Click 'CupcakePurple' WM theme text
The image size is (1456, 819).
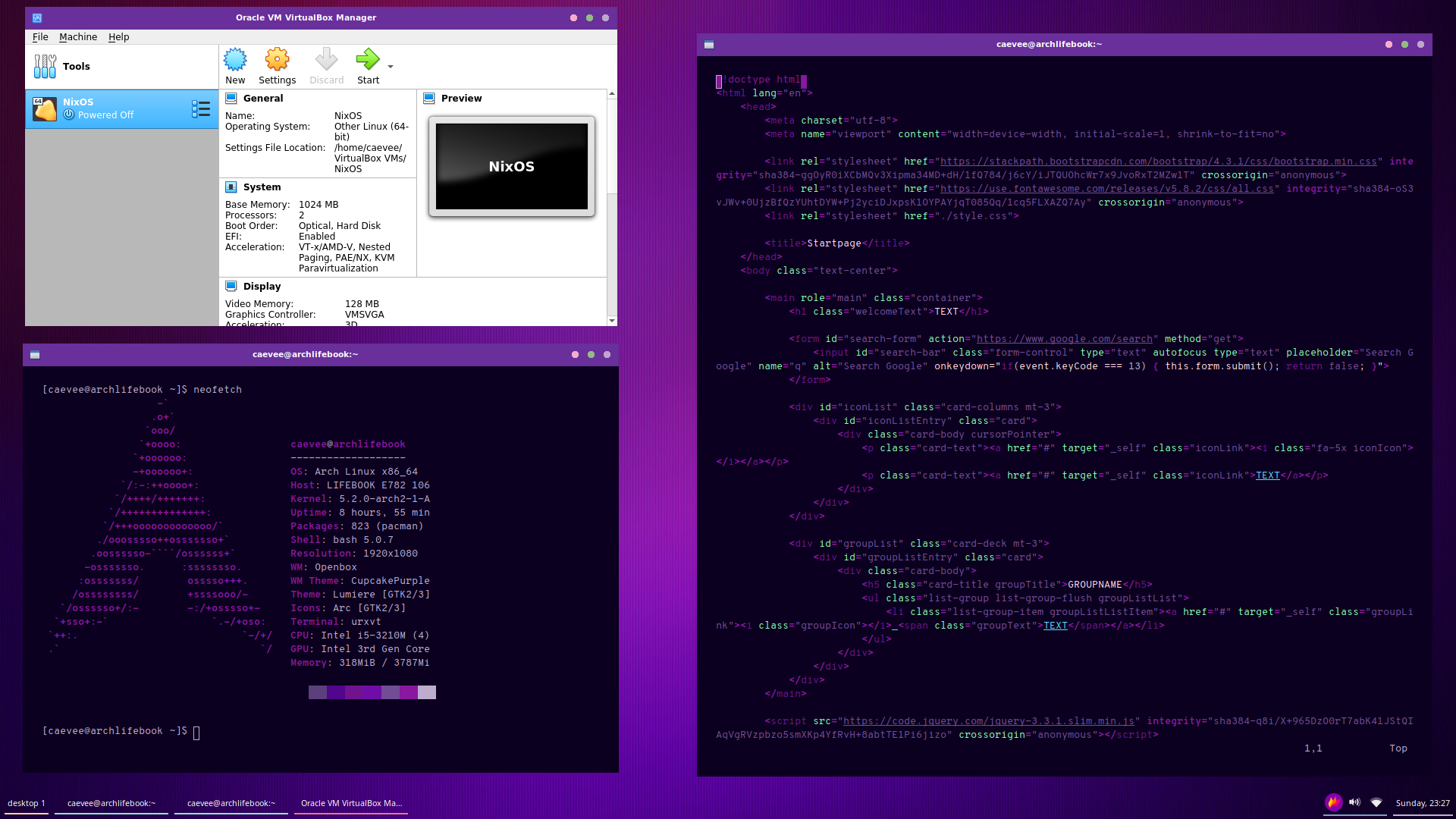391,581
